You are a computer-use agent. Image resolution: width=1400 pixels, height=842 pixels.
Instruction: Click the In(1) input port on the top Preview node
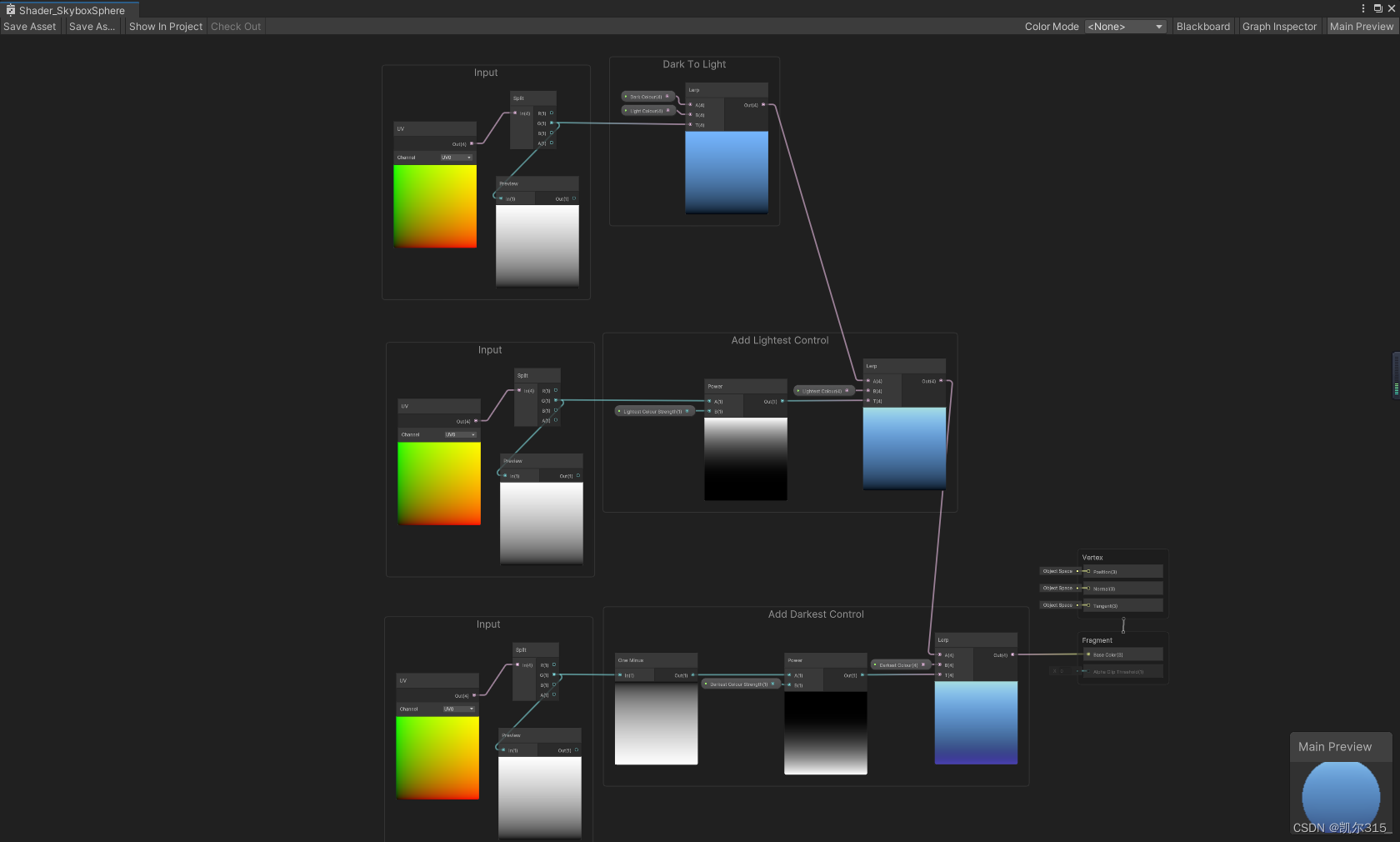click(501, 198)
